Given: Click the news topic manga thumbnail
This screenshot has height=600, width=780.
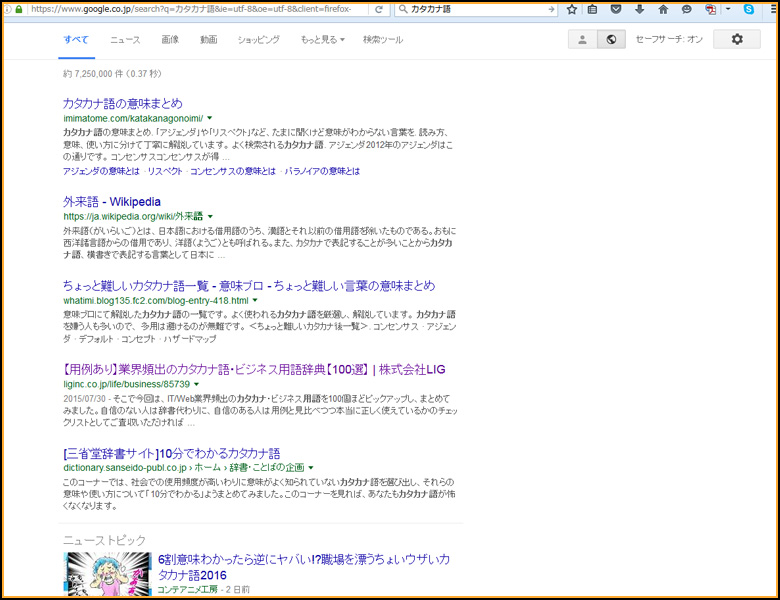Looking at the screenshot, I should (107, 574).
